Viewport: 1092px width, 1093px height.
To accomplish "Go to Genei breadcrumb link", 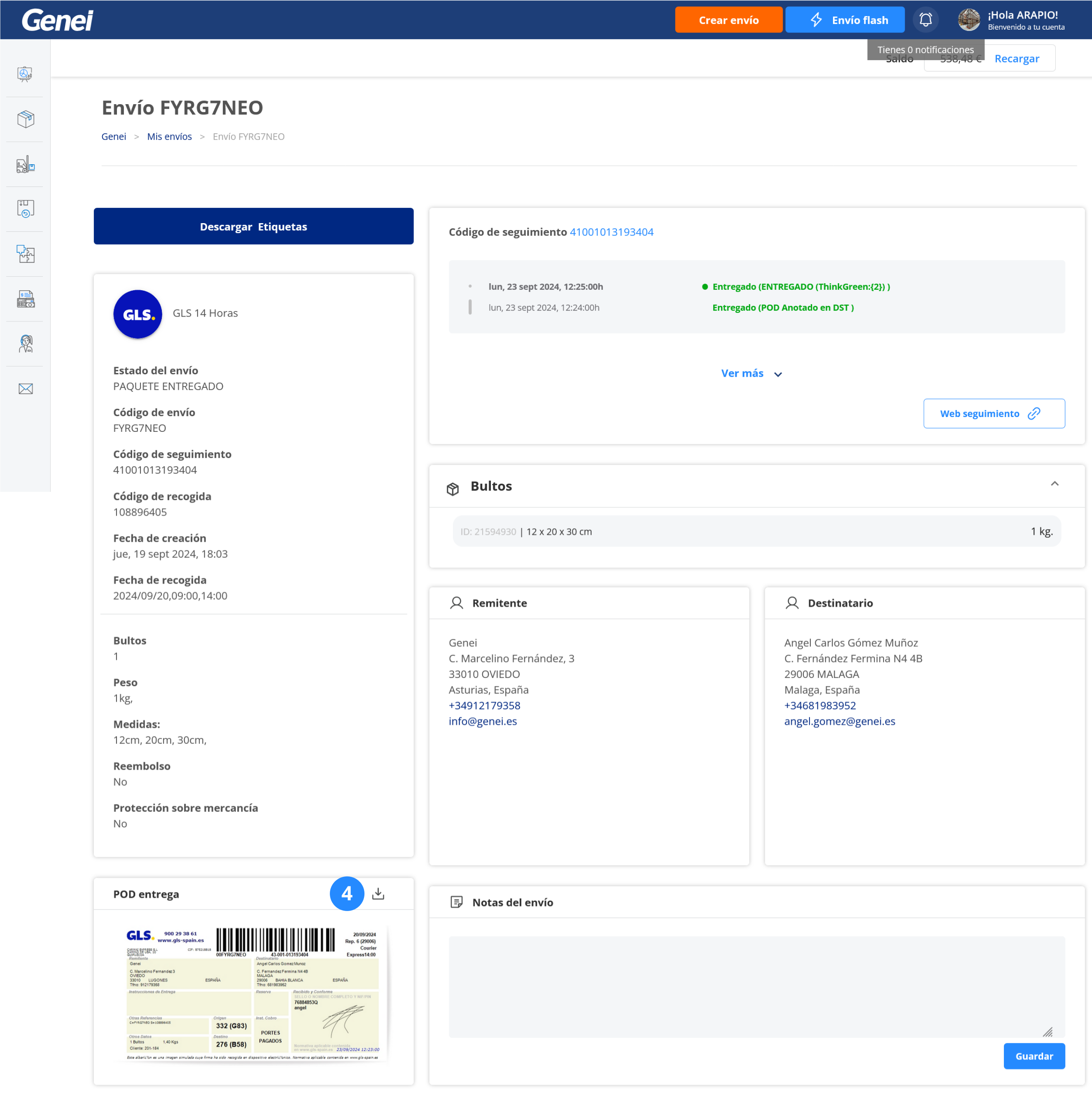I will pyautogui.click(x=114, y=136).
